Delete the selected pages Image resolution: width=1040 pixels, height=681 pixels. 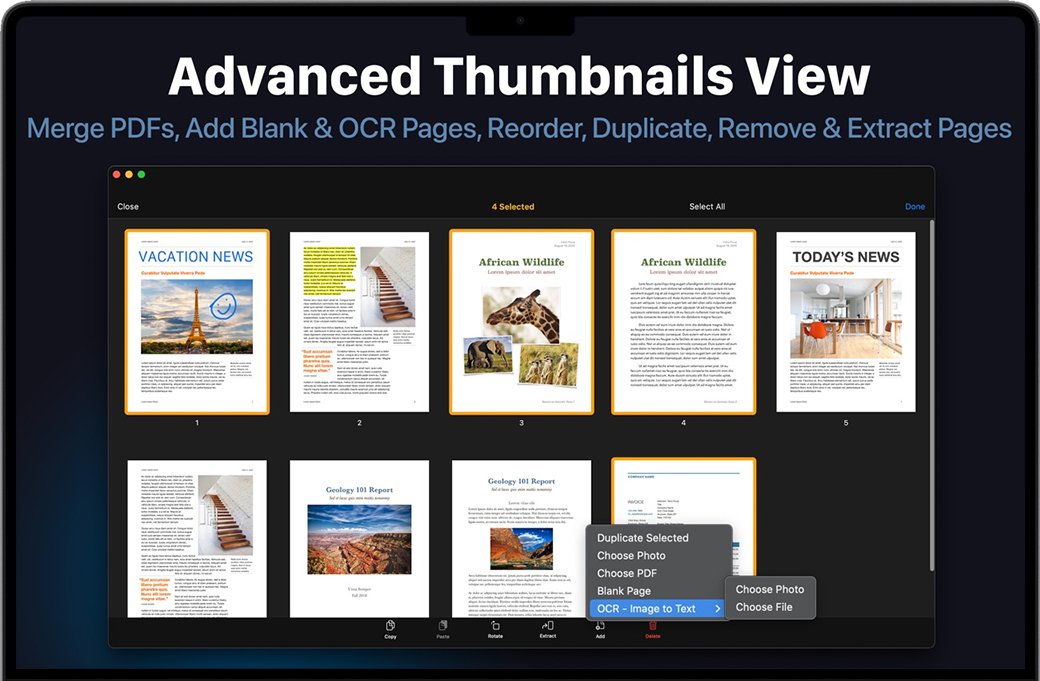[x=652, y=626]
